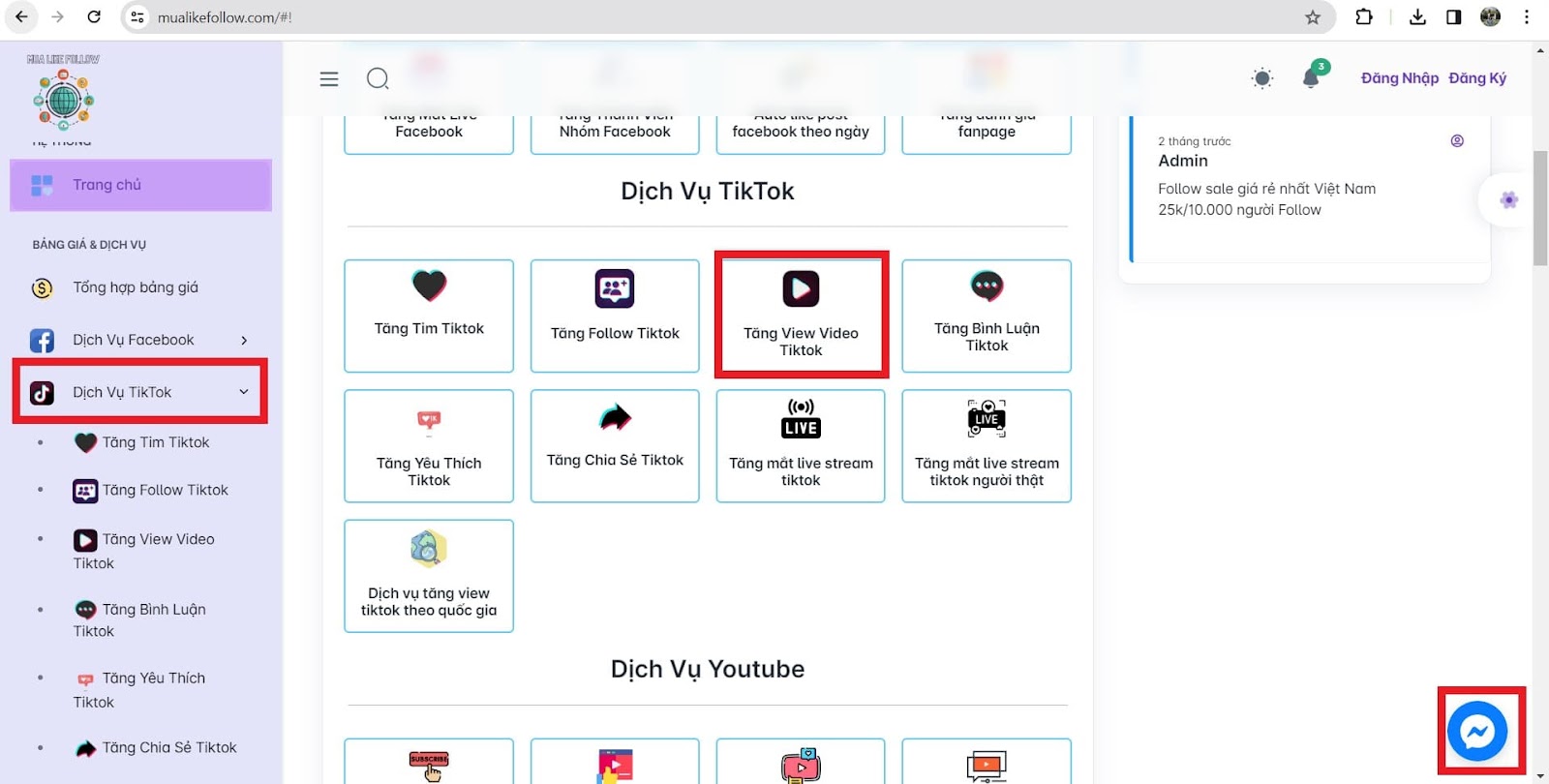Open Chrome profile avatar
1549x784 pixels.
click(1491, 16)
